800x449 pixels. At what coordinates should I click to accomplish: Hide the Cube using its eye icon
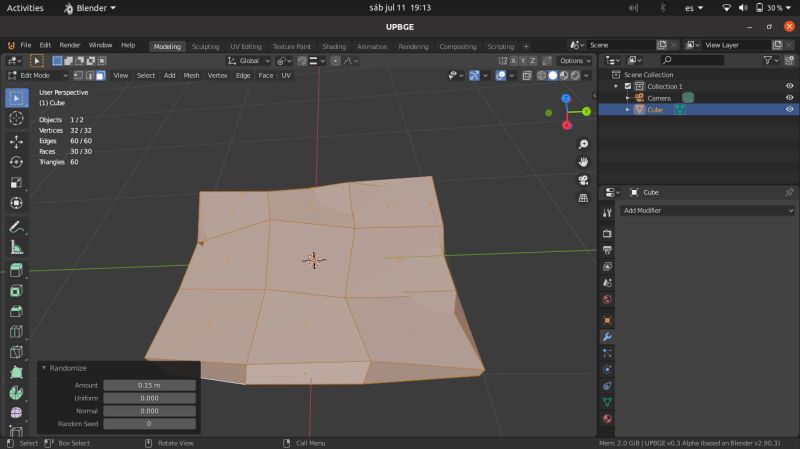[789, 109]
